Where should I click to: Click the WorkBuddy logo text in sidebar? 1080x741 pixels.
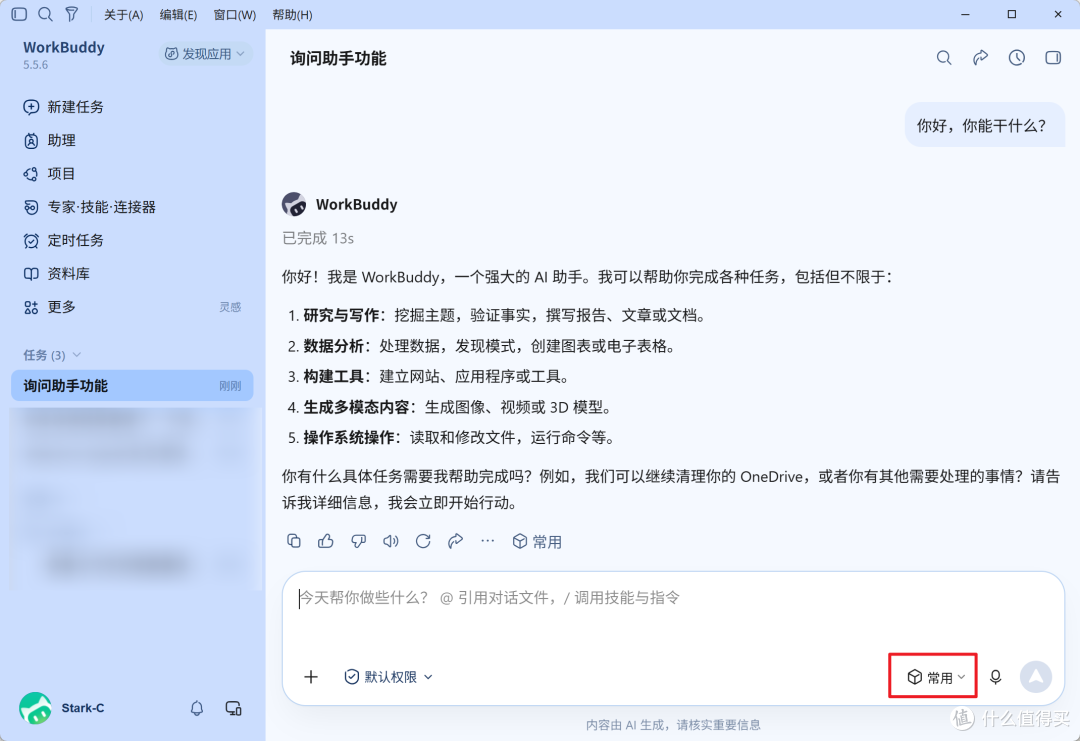(x=64, y=47)
